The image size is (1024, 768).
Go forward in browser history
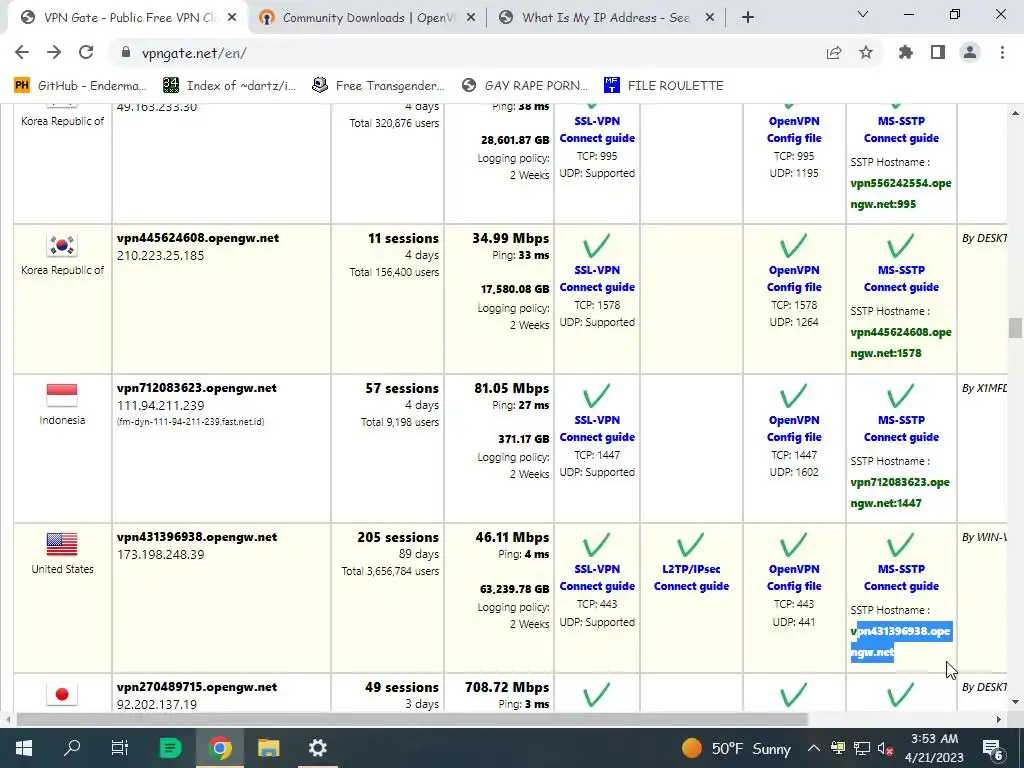coord(54,52)
